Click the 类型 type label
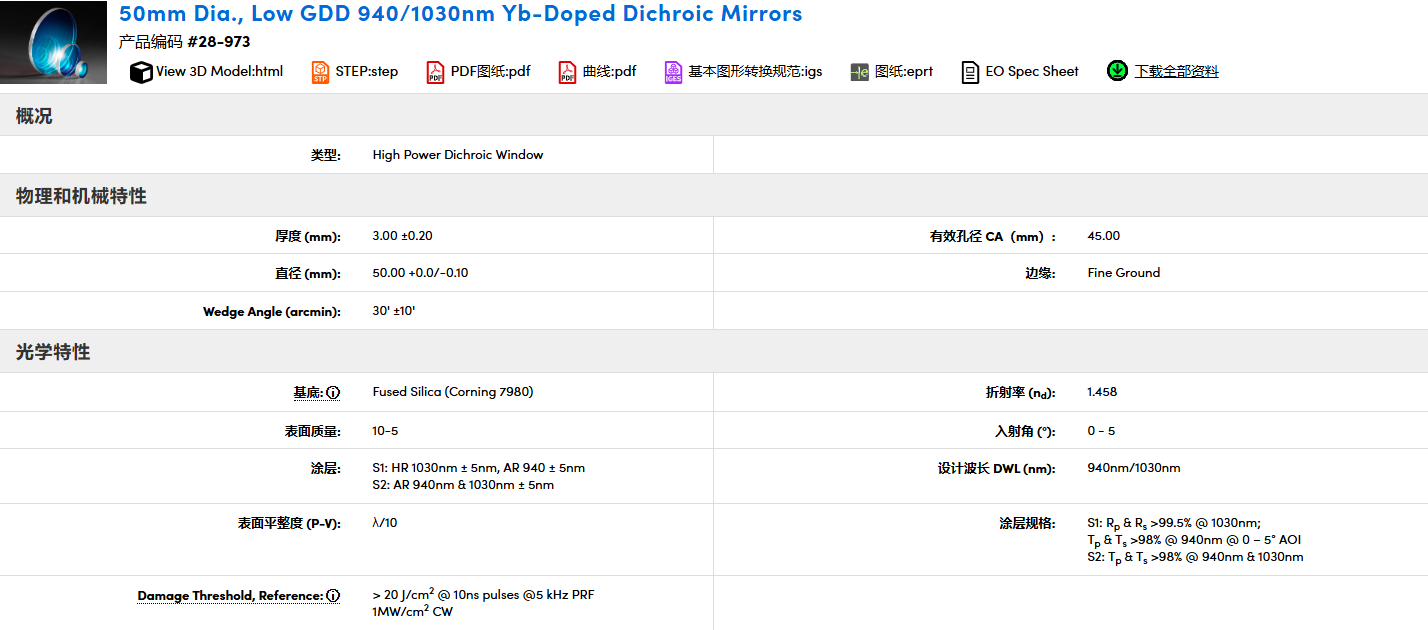1428x630 pixels. pyautogui.click(x=326, y=155)
